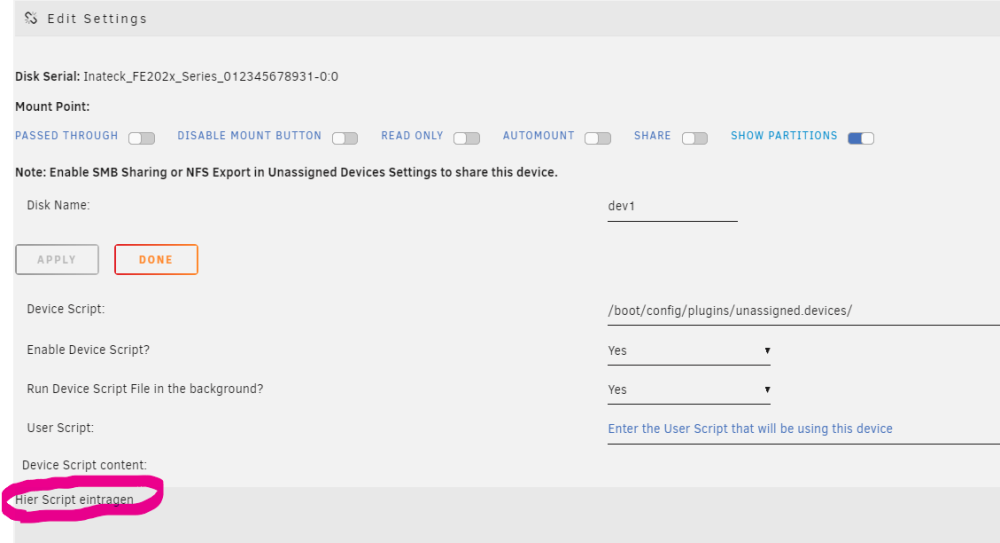Viewport: 1000px width, 543px height.
Task: Click the Done button
Action: (156, 260)
